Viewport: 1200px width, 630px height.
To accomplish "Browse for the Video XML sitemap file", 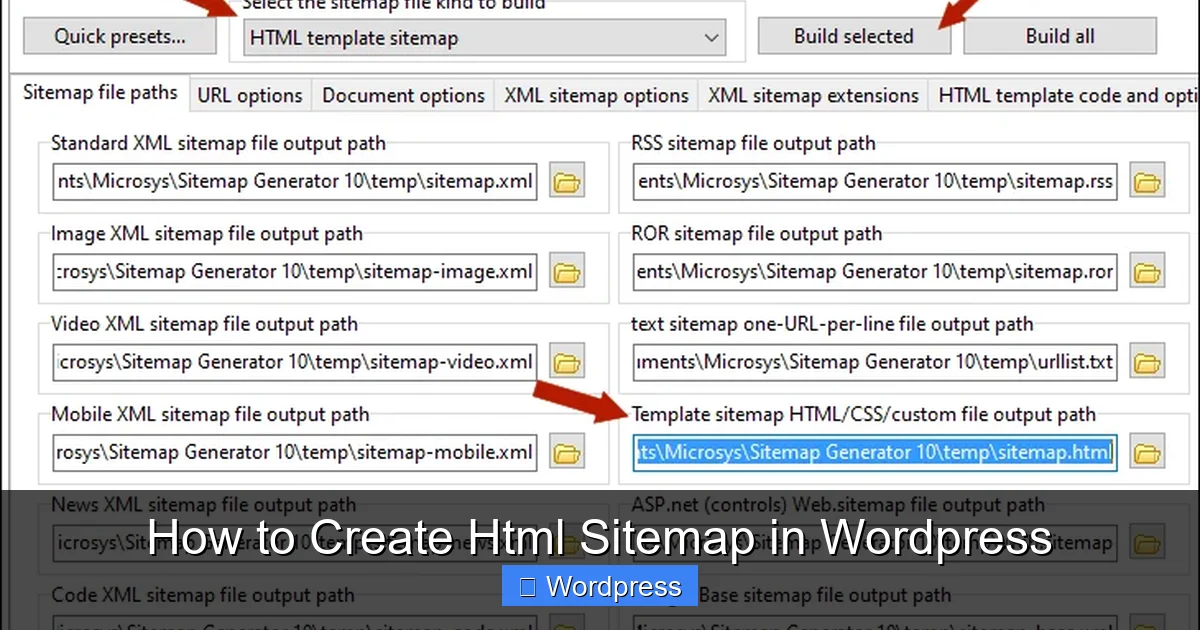I will pos(566,361).
